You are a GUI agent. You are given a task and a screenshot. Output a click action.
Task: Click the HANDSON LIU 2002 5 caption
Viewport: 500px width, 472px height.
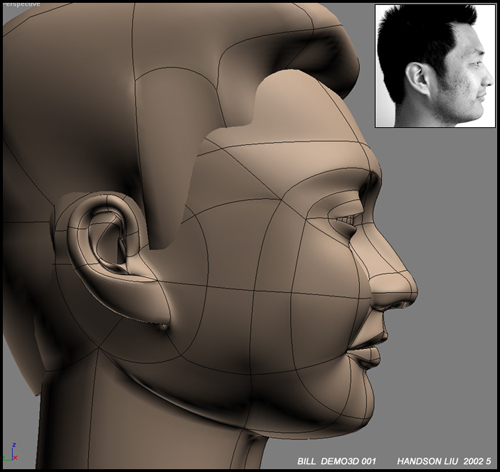pos(444,461)
